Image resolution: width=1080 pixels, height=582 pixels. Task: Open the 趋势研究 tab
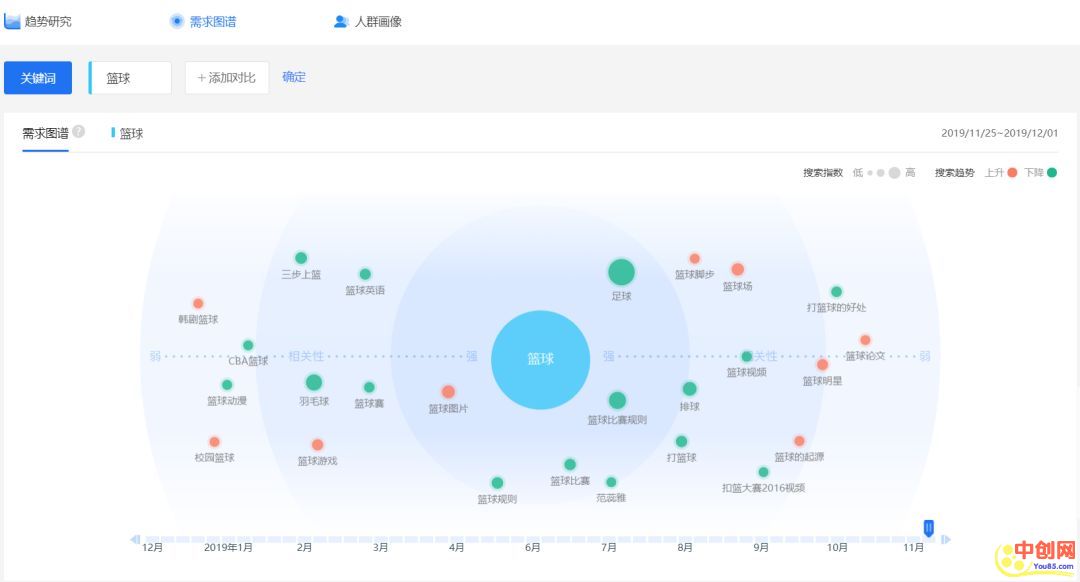pos(48,21)
